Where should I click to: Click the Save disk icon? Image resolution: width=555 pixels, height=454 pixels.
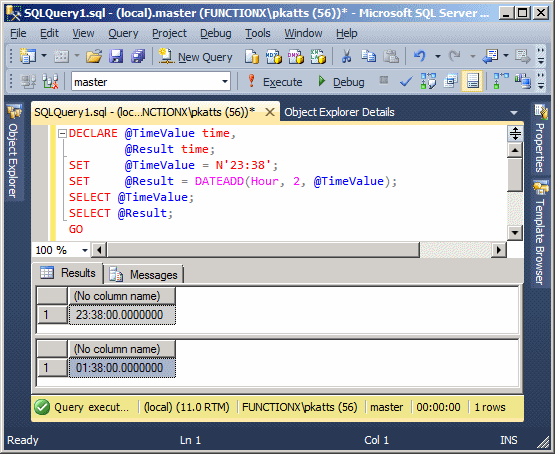116,56
